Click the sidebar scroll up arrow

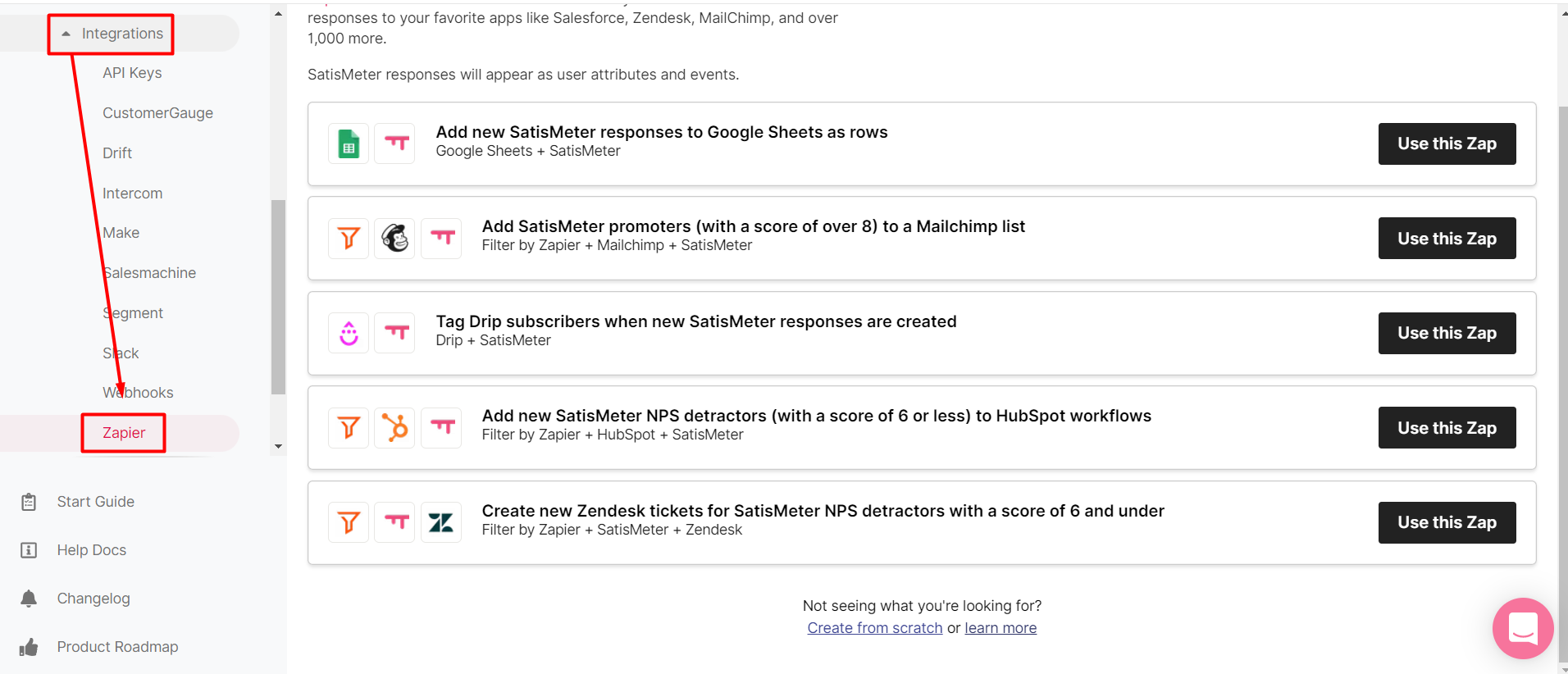point(278,13)
